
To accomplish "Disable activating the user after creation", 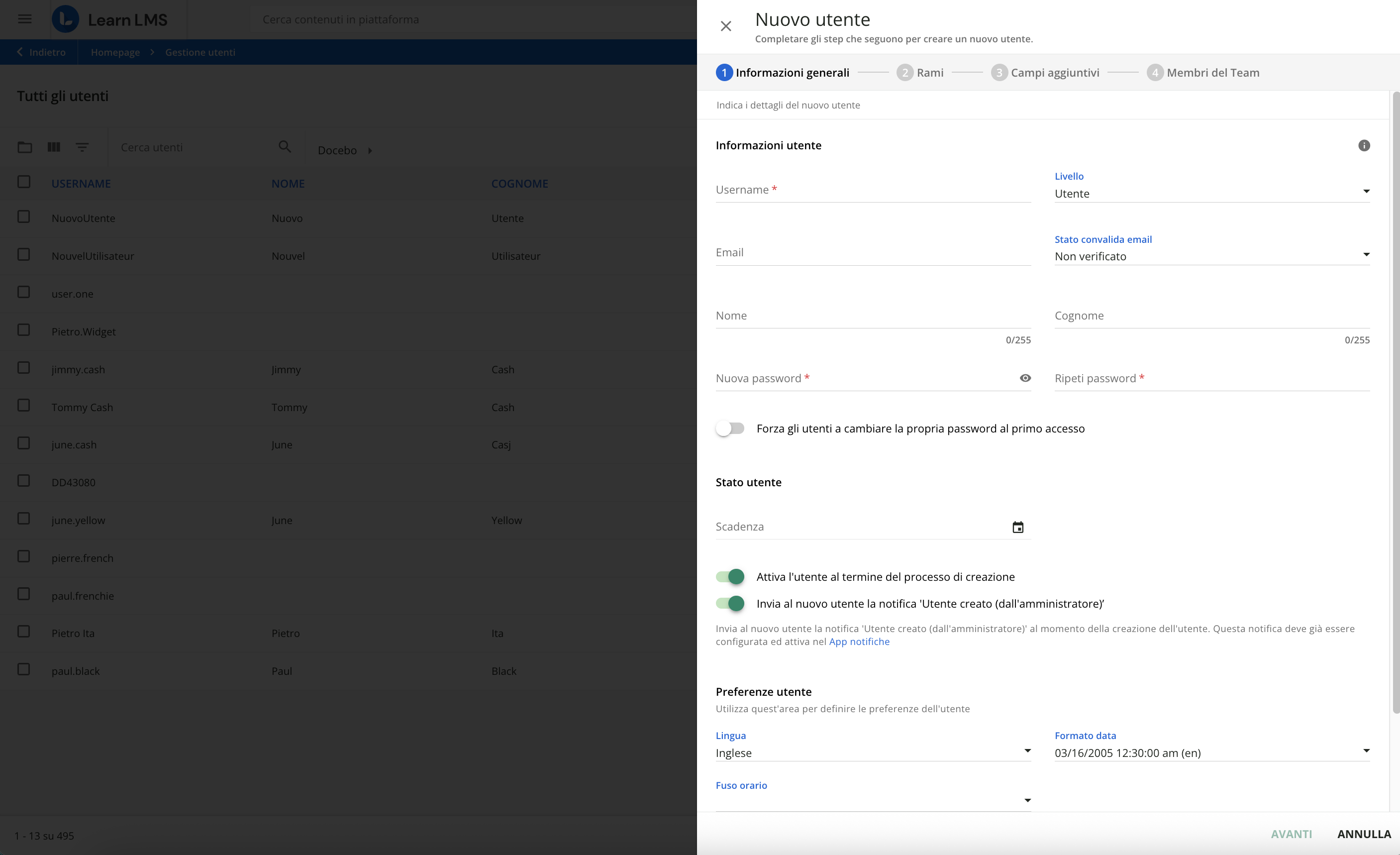I will click(x=730, y=576).
